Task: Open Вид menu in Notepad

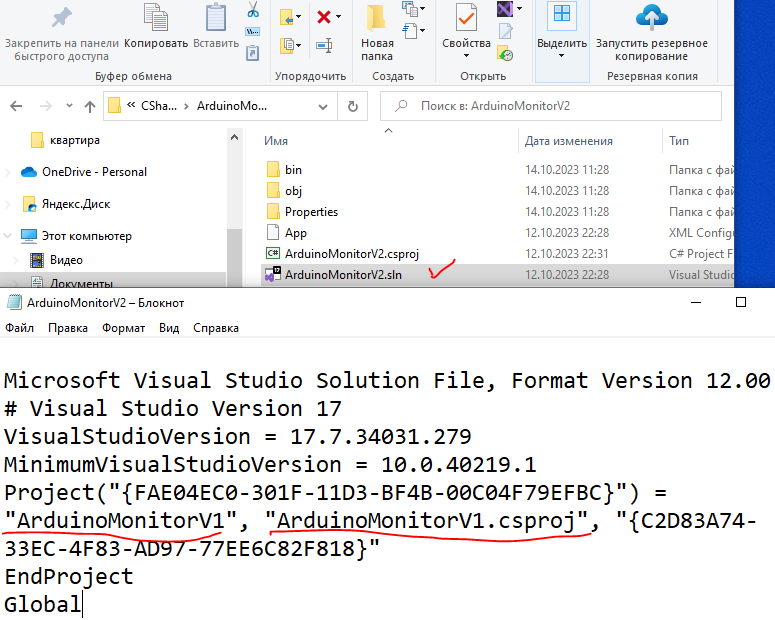Action: [x=169, y=328]
